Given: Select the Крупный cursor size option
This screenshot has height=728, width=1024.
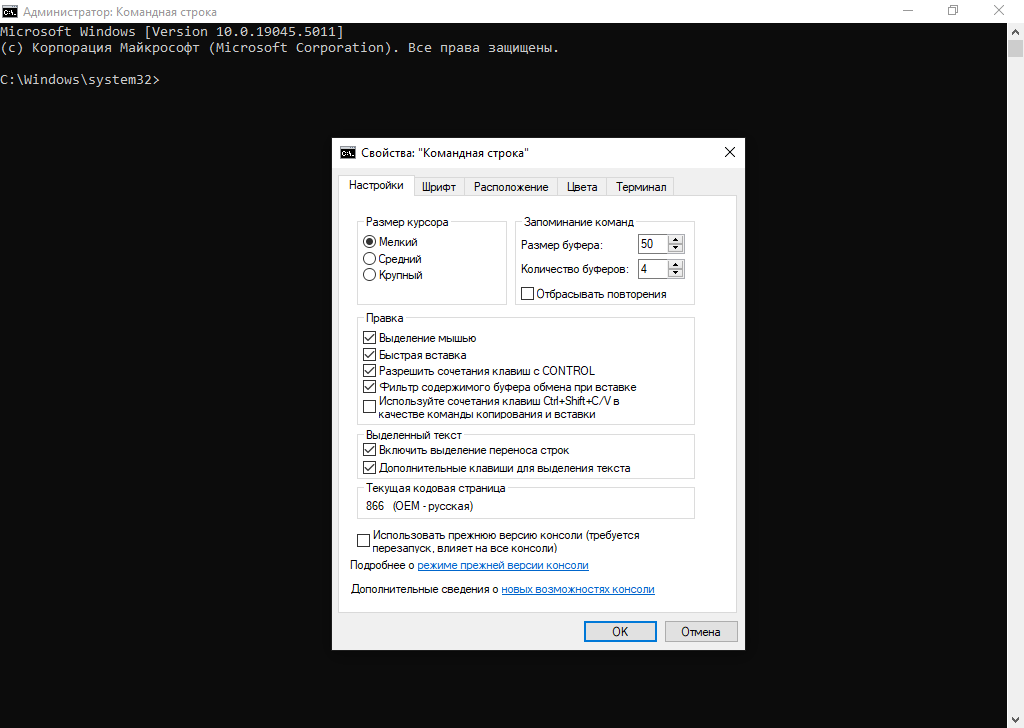Looking at the screenshot, I should 370,275.
